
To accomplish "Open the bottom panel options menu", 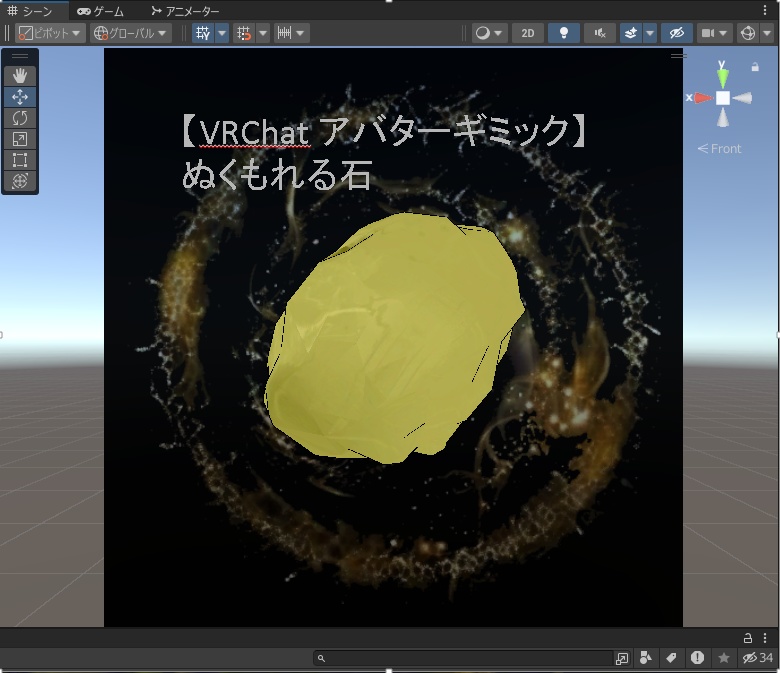I will 765,638.
